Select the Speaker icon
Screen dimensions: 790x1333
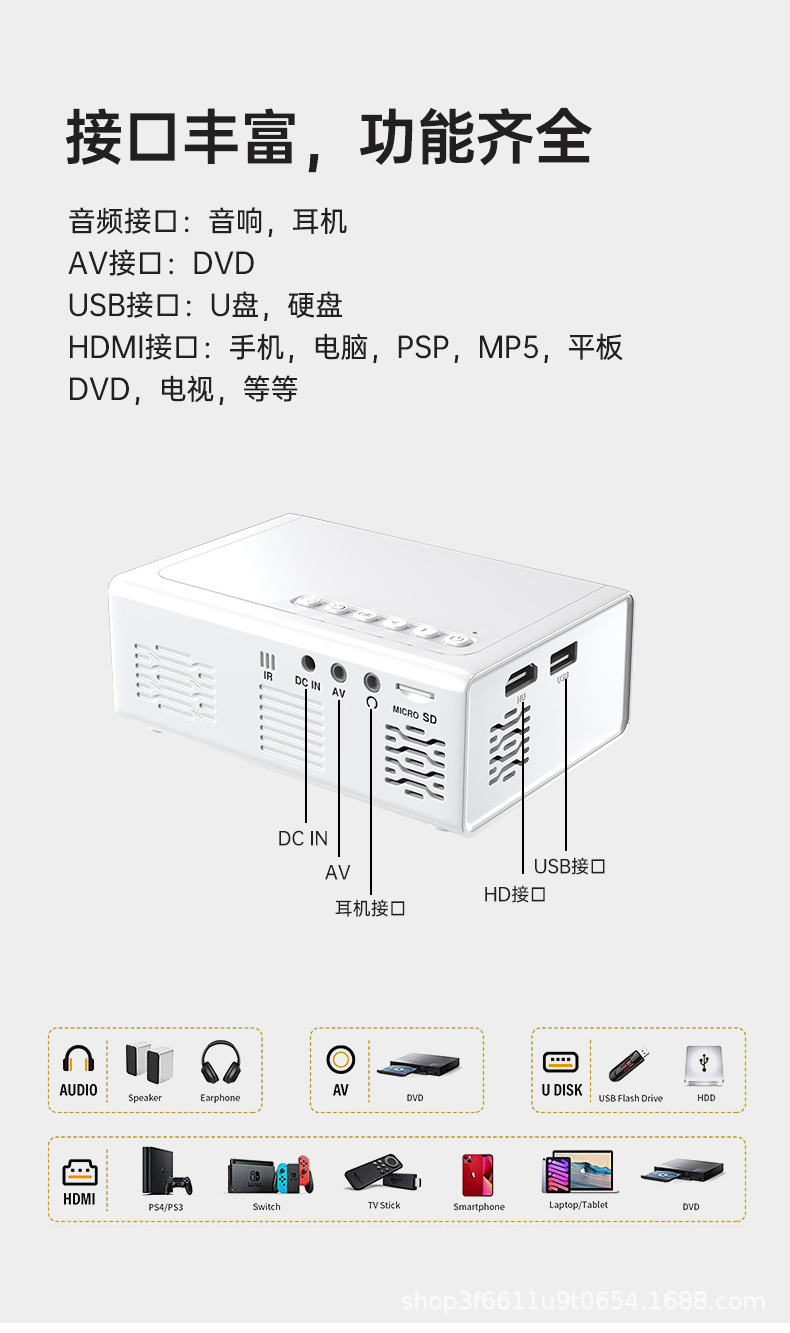pos(147,1062)
